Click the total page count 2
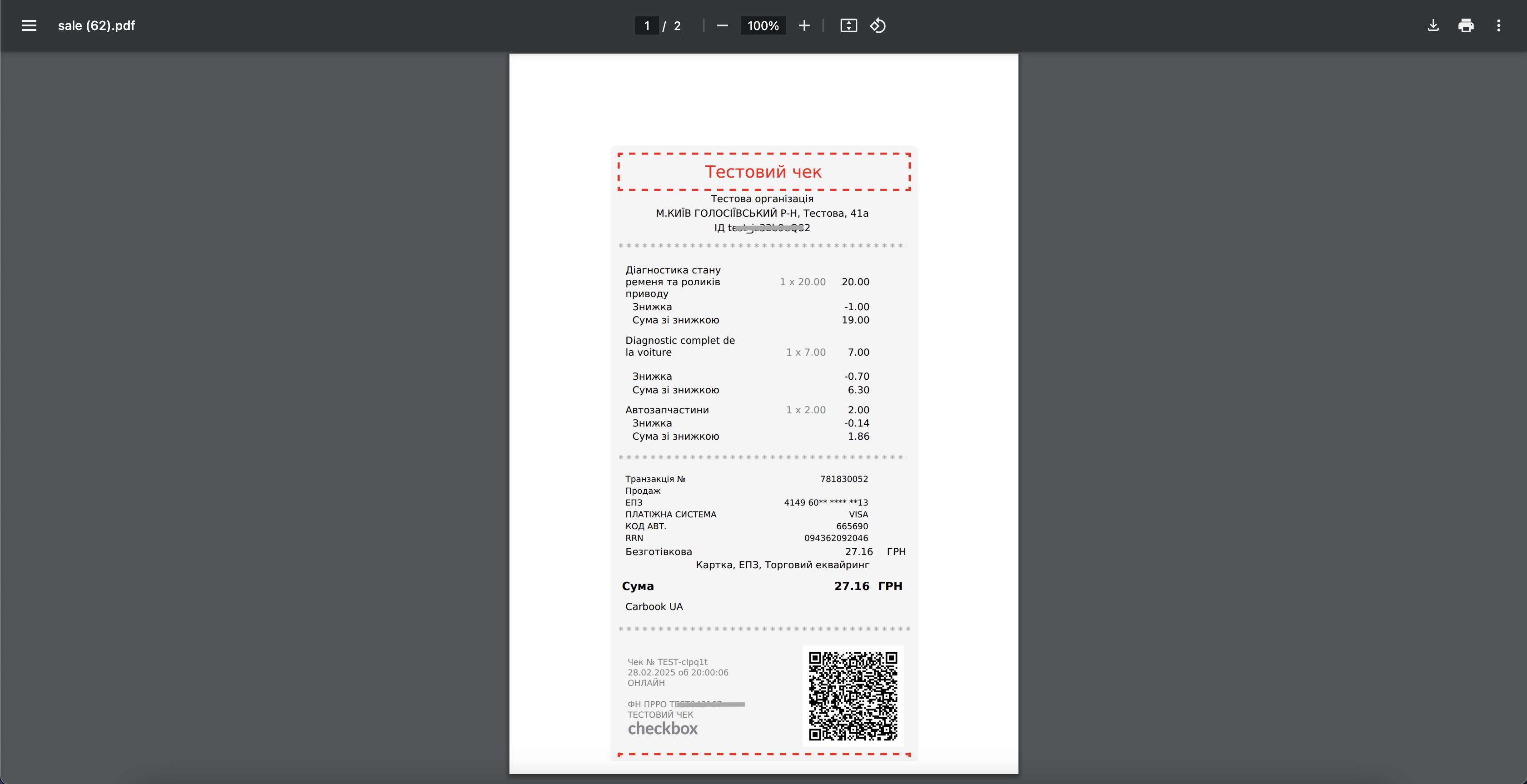Screen dimensions: 1527x784 click(x=677, y=25)
